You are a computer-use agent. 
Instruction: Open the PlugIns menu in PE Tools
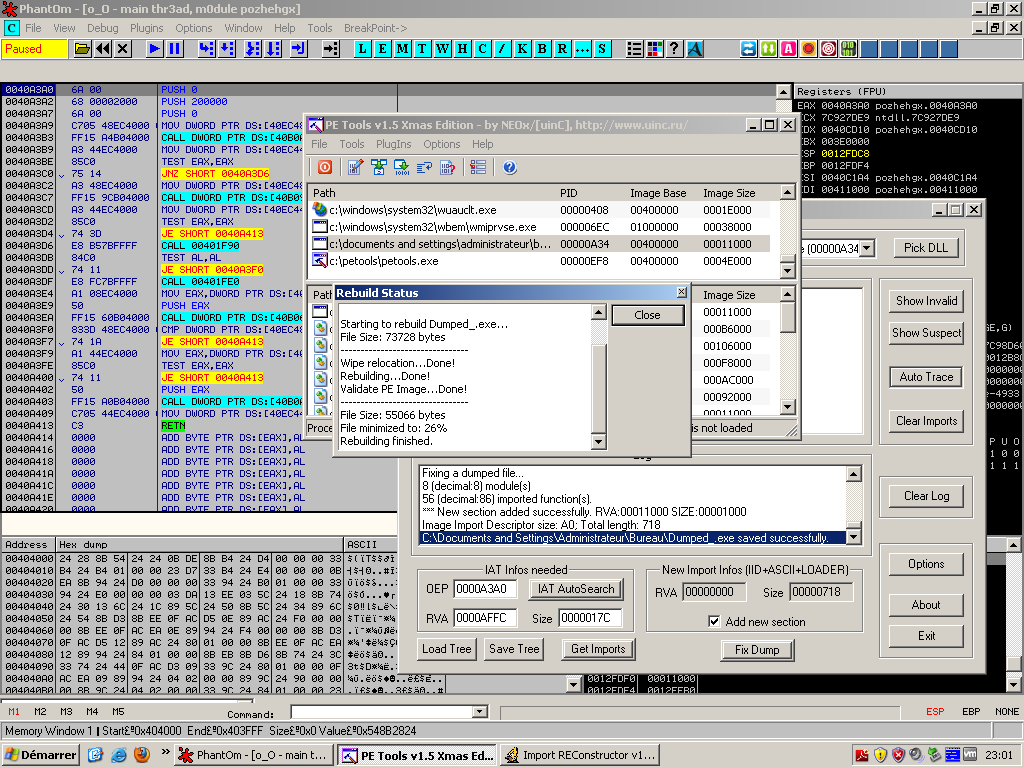(x=393, y=144)
